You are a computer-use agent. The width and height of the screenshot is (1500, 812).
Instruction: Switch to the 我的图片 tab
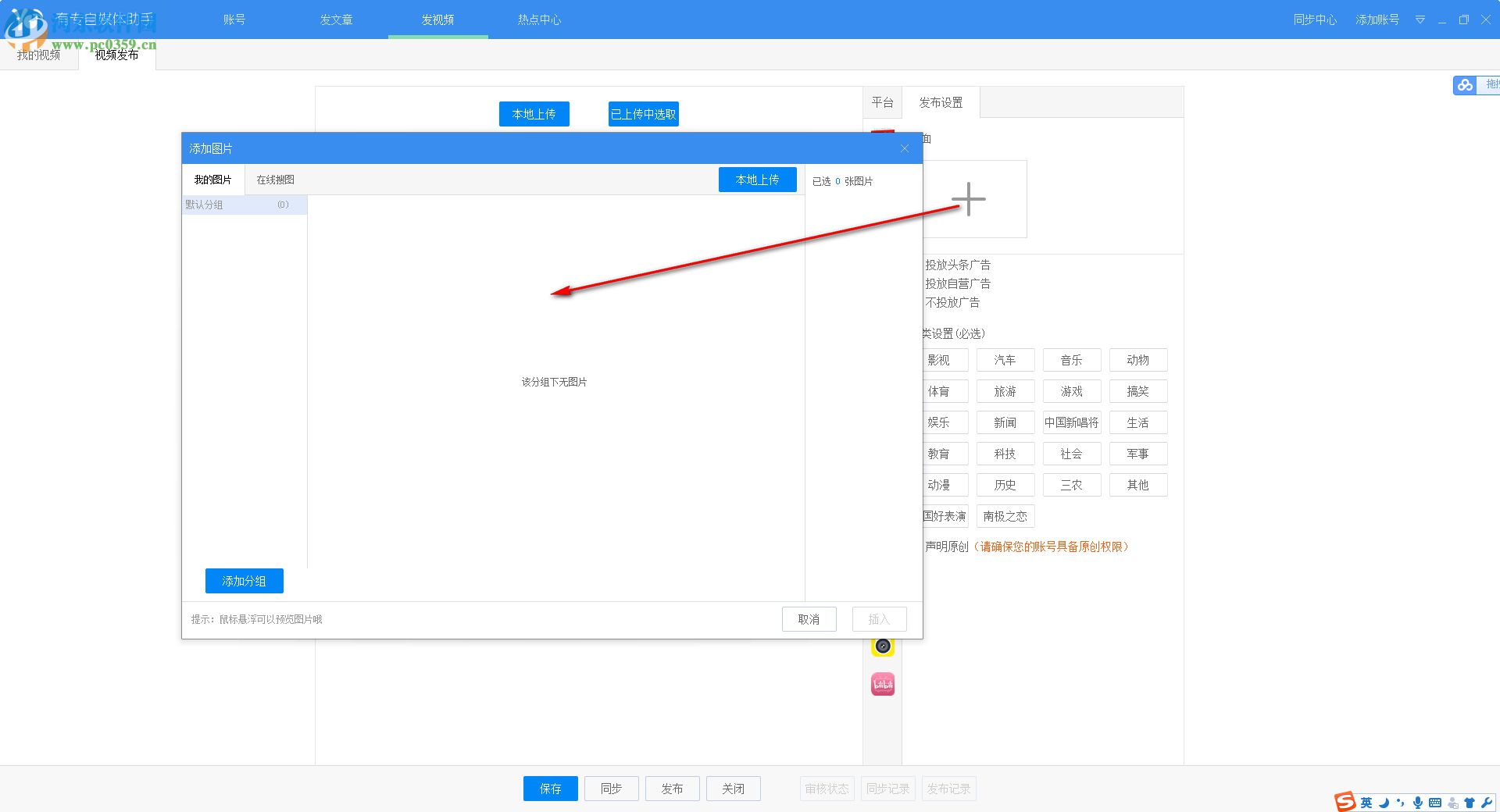pos(213,180)
